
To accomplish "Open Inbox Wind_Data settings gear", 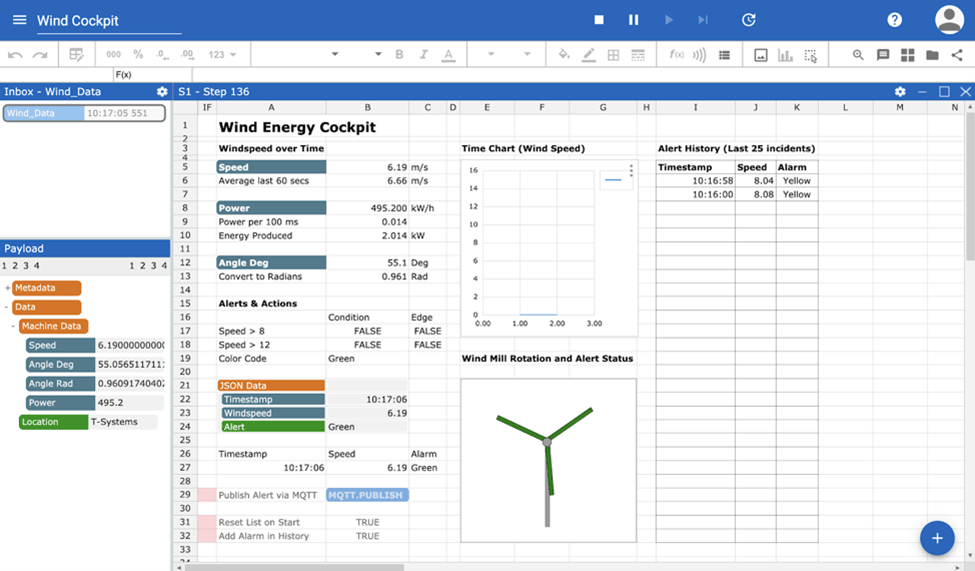I will coord(162,92).
